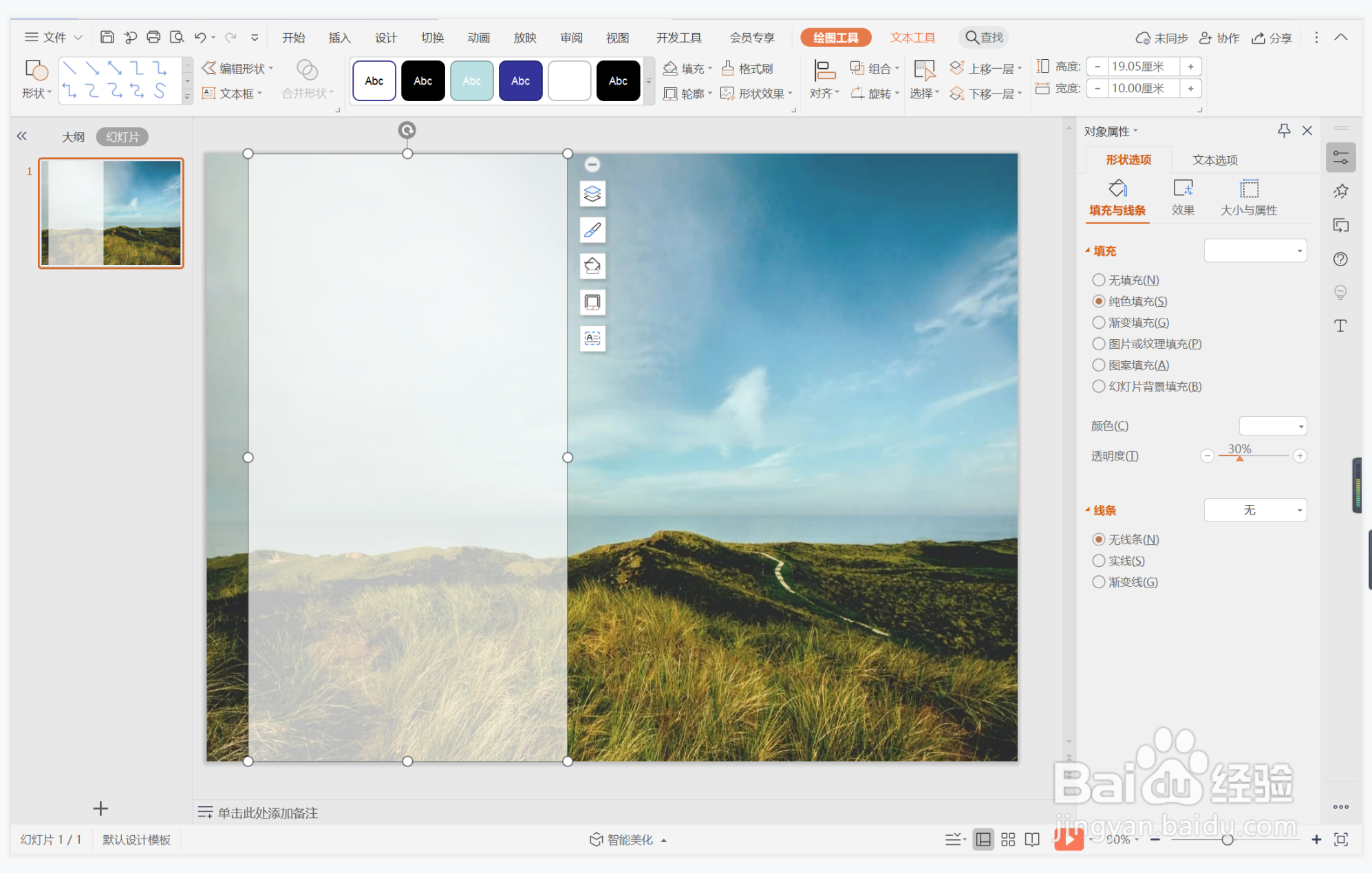Click the sidebar text T icon
Screen dimensions: 1372x873
click(x=1340, y=325)
